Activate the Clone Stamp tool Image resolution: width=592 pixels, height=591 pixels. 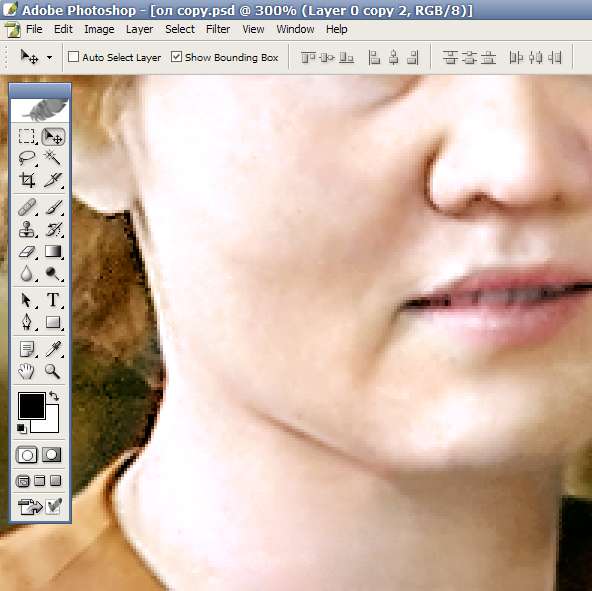tap(26, 229)
